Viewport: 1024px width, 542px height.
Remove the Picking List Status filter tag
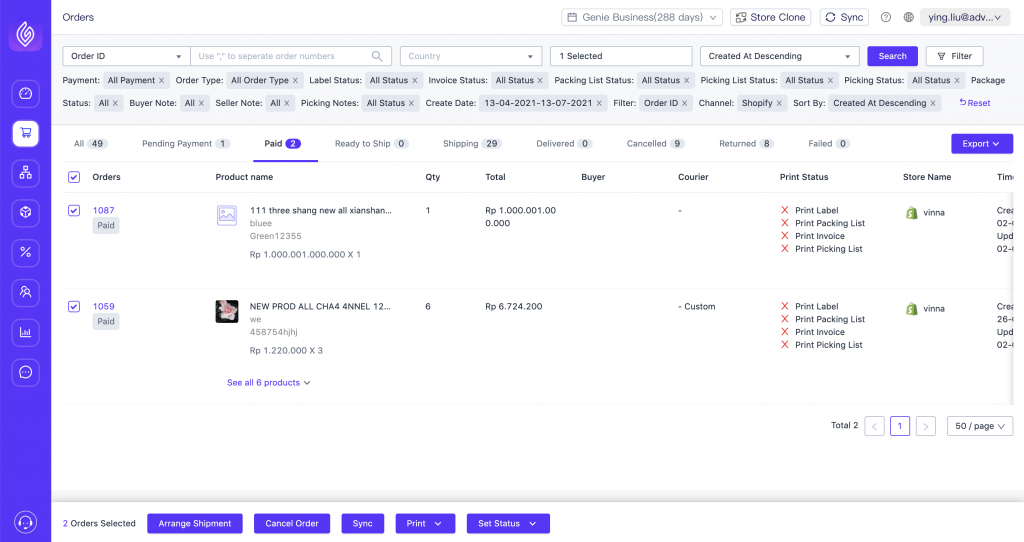(x=830, y=80)
